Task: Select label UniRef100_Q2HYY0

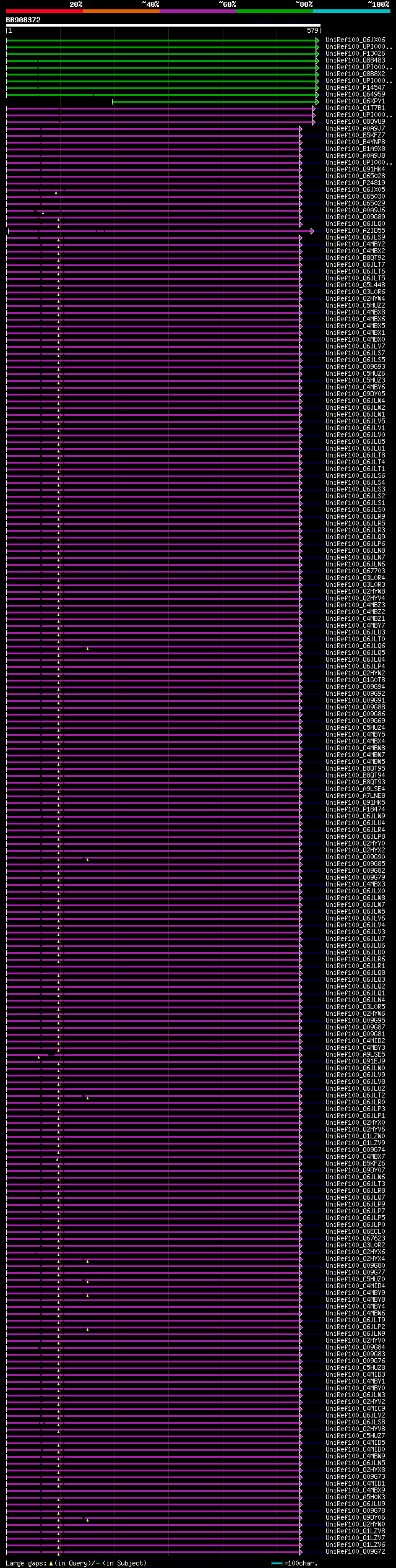Action: pyautogui.click(x=355, y=844)
